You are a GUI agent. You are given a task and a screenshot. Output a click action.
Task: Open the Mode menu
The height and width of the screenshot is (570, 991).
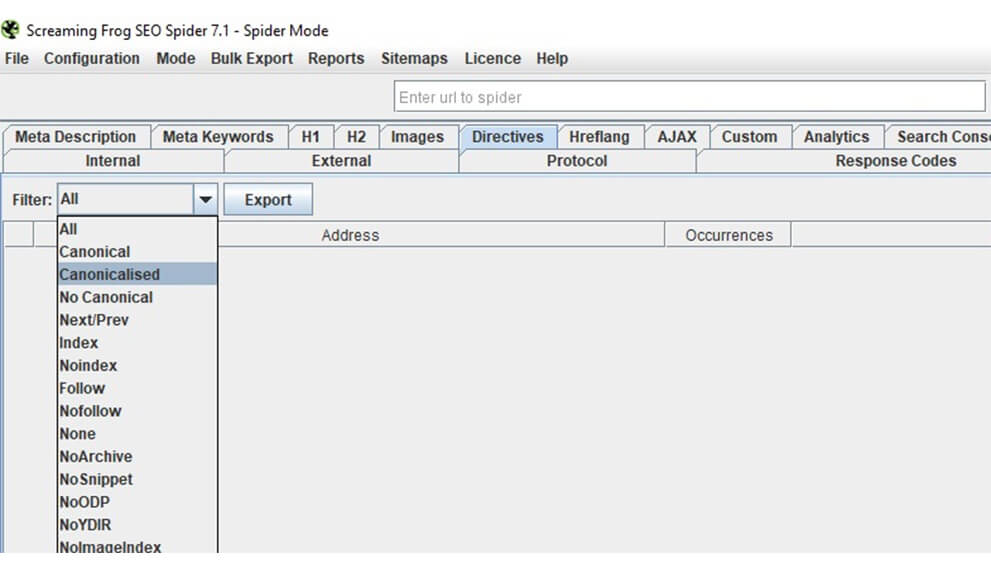pyautogui.click(x=176, y=58)
